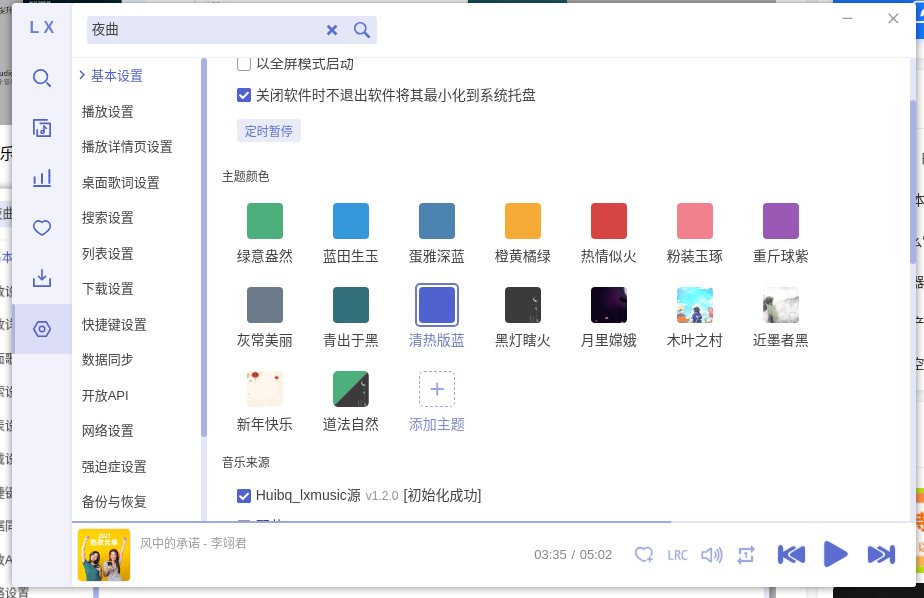Open the settings hexagon icon in sidebar

[x=42, y=329]
